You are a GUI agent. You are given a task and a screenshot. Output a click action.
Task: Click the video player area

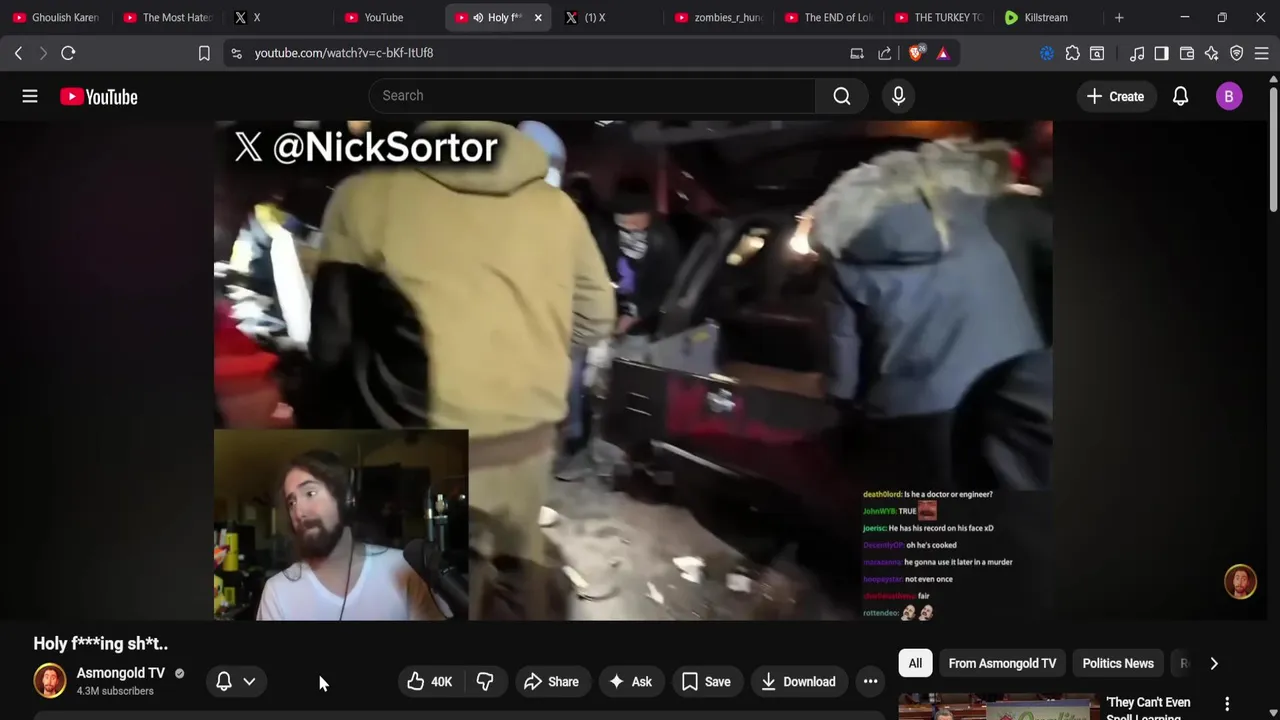point(633,370)
